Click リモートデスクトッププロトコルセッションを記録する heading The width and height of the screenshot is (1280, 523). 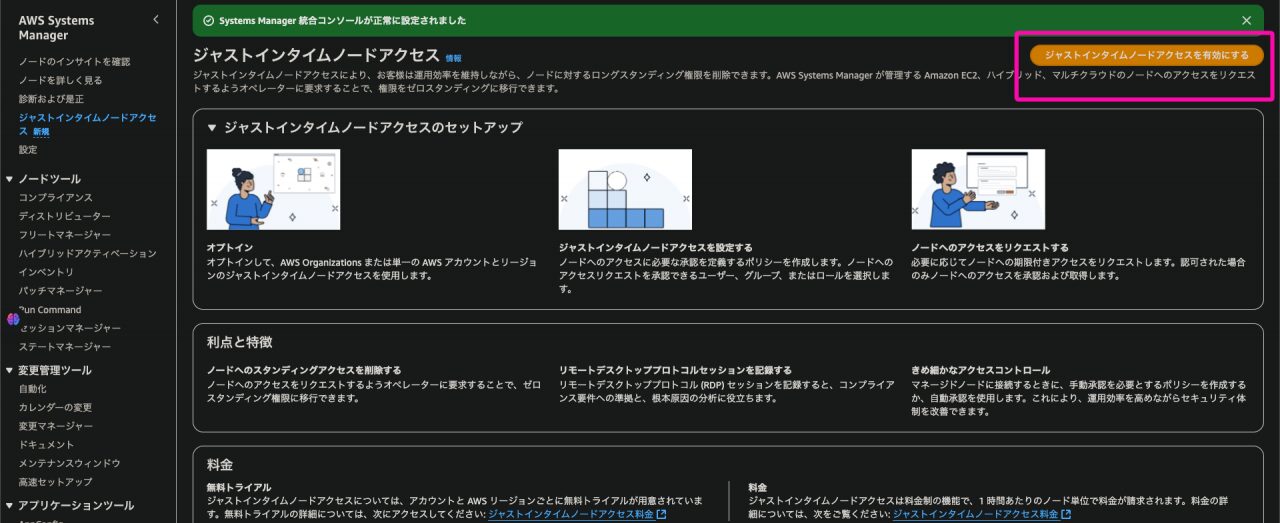[676, 370]
